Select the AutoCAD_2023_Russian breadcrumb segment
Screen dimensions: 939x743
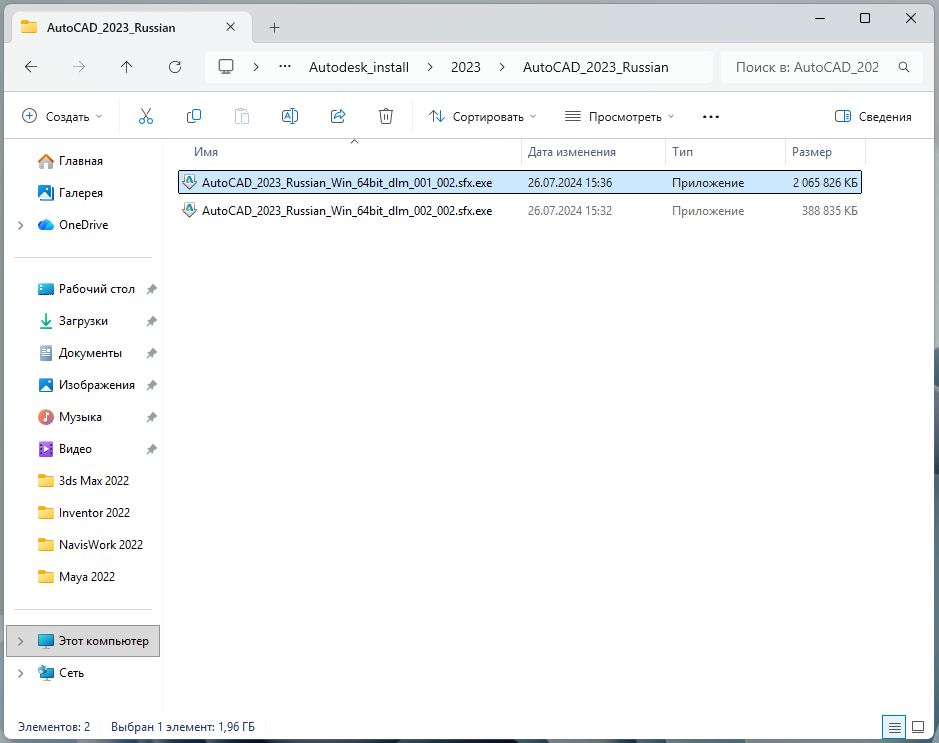(595, 67)
